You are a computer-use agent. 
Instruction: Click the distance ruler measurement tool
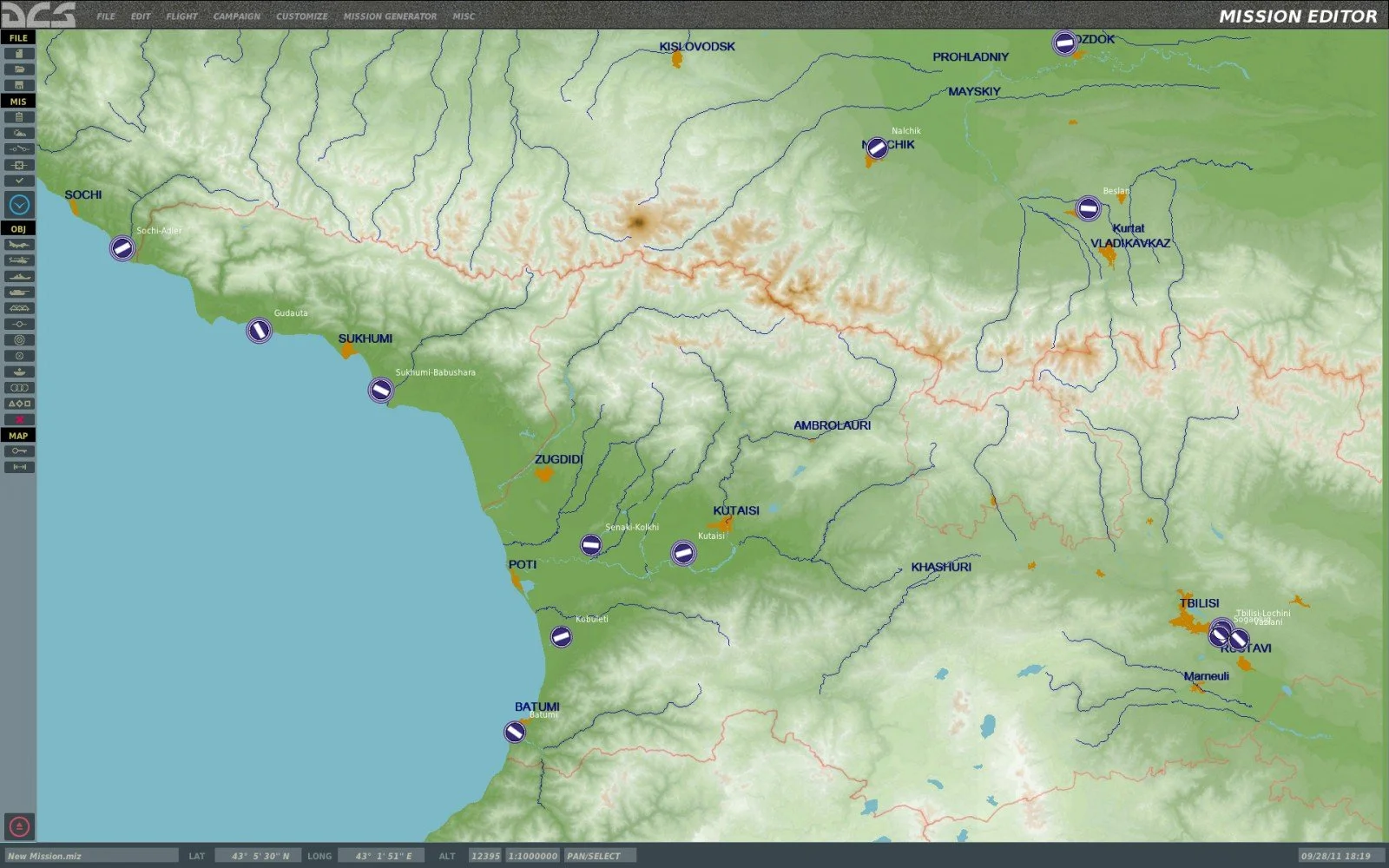(x=19, y=467)
